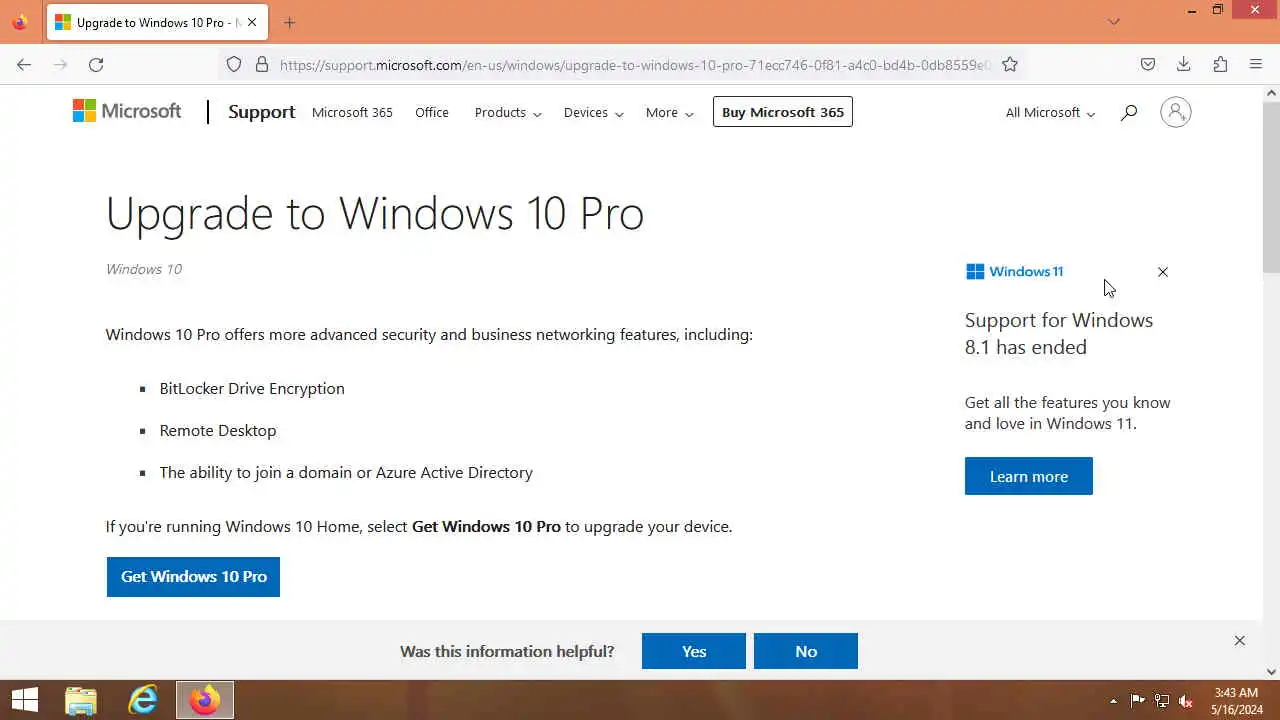The height and width of the screenshot is (720, 1280).
Task: Dismiss the Windows 11 promo panel
Action: tap(1163, 272)
